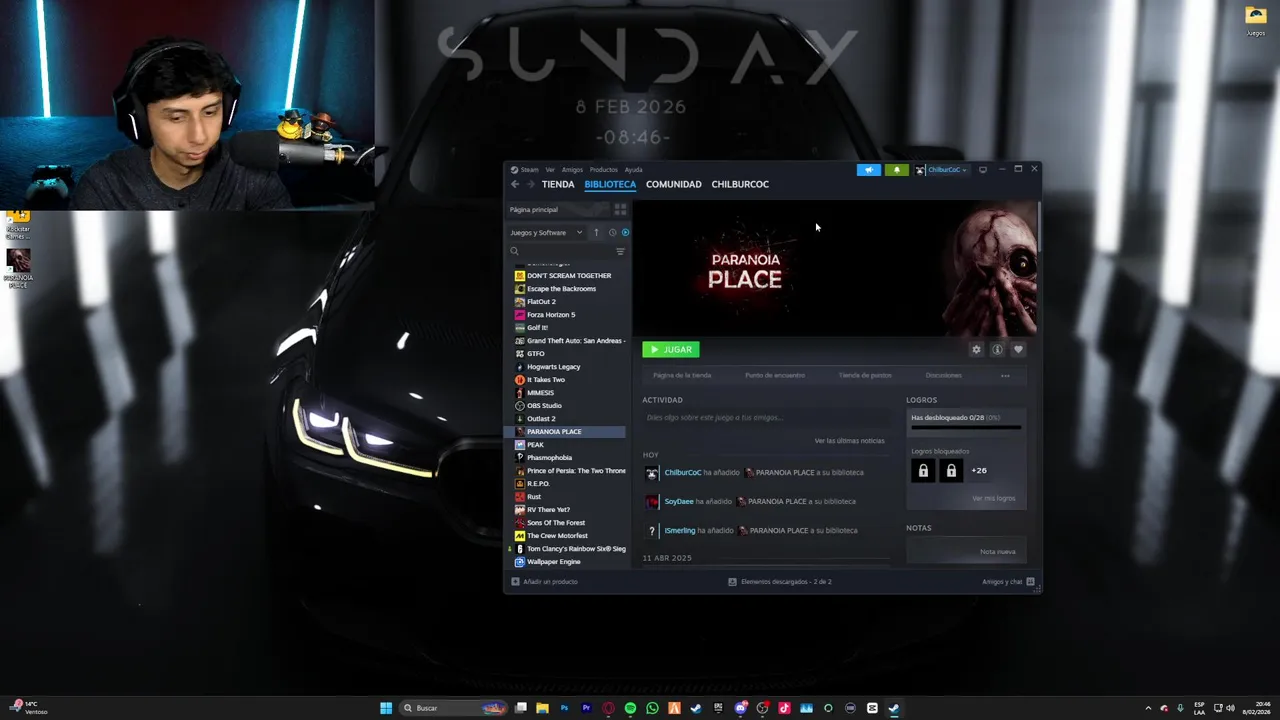
Task: Open ChilburCoC profile in activity feed
Action: pyautogui.click(x=683, y=473)
